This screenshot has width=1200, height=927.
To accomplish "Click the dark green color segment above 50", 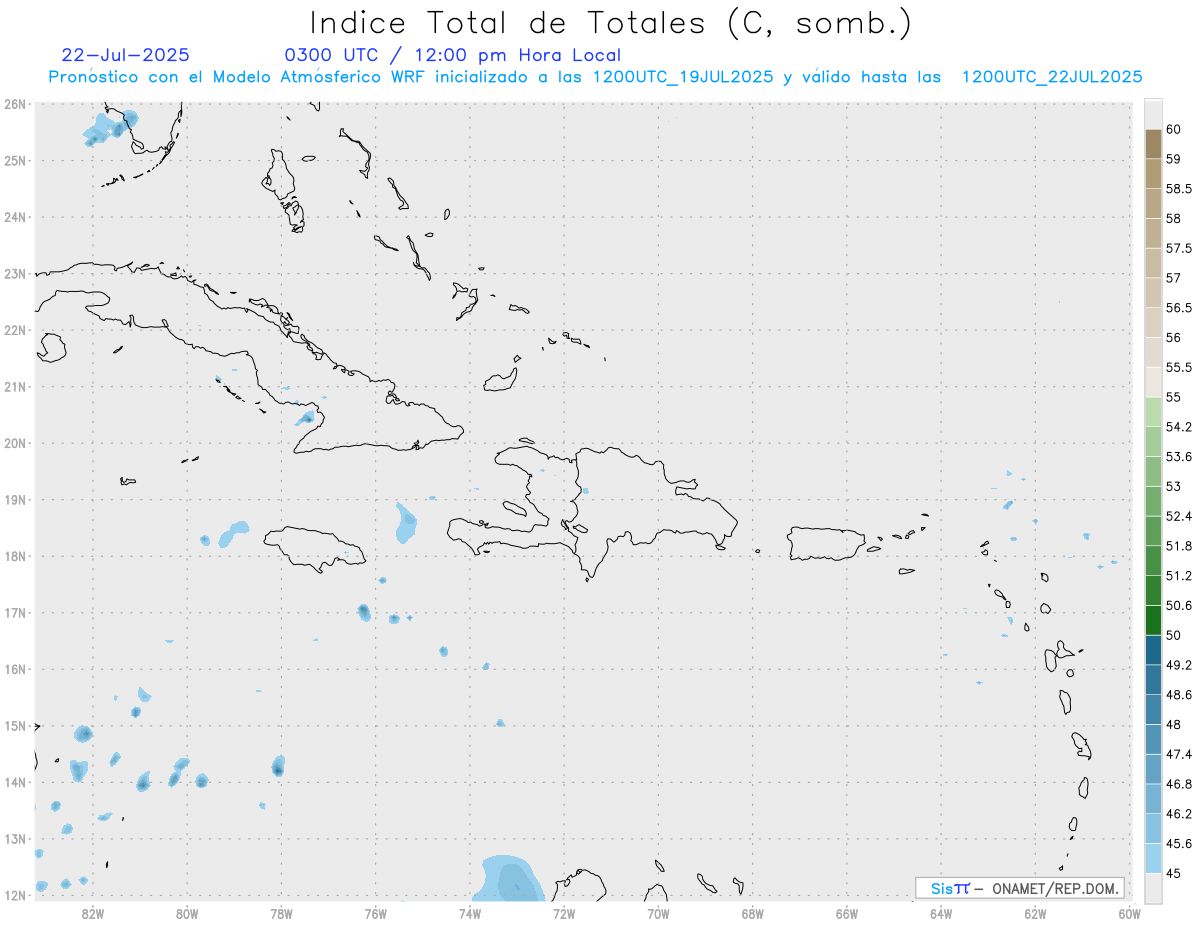I will pyautogui.click(x=1153, y=620).
